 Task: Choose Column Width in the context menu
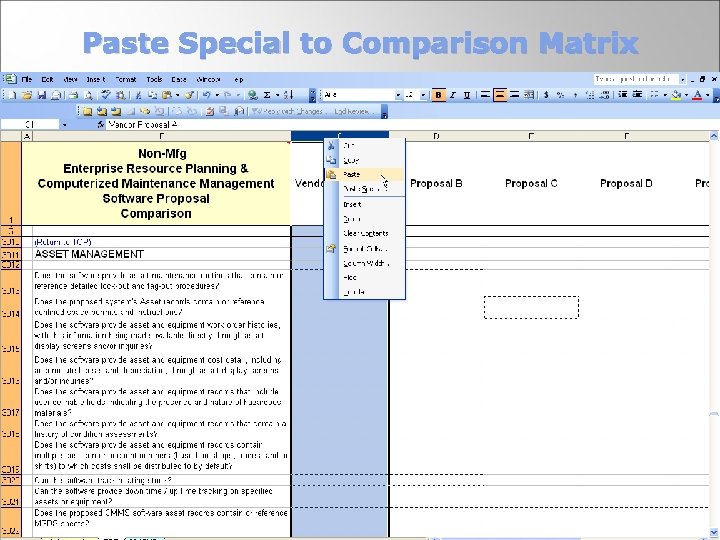365,264
